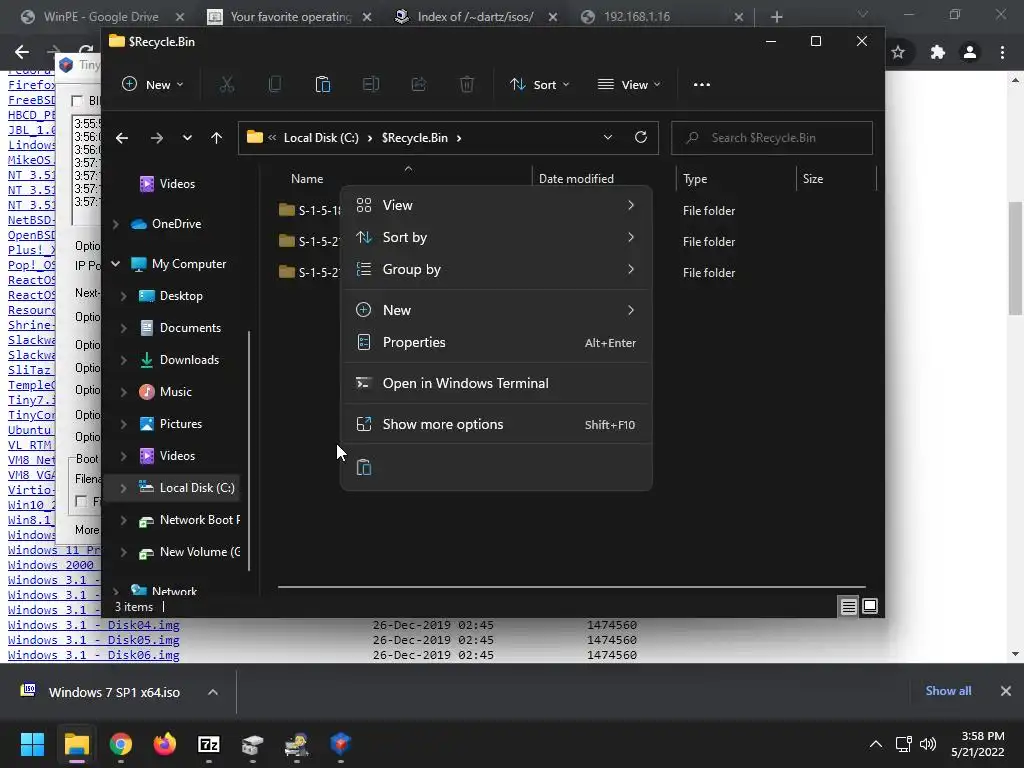The image size is (1024, 768).
Task: Switch to large thumbnails view icon
Action: [870, 607]
